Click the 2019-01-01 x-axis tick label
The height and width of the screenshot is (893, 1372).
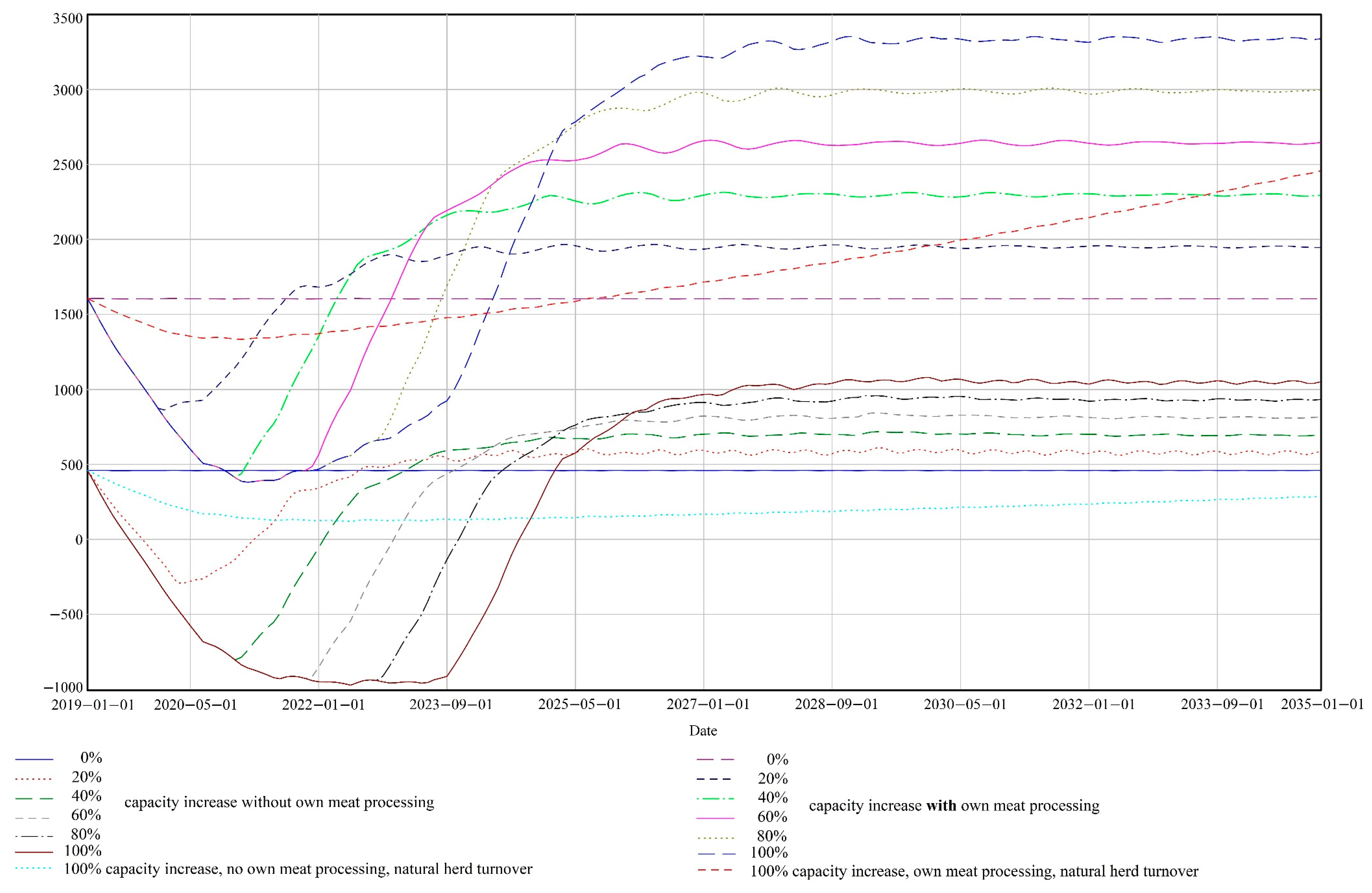click(x=92, y=705)
